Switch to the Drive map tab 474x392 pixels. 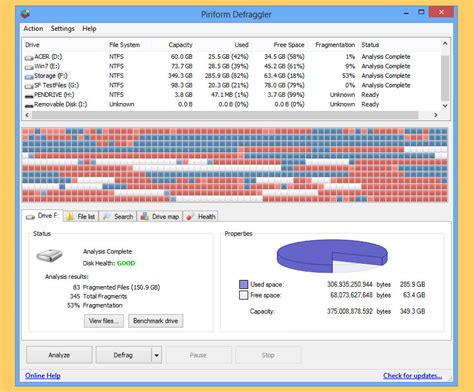coord(160,216)
